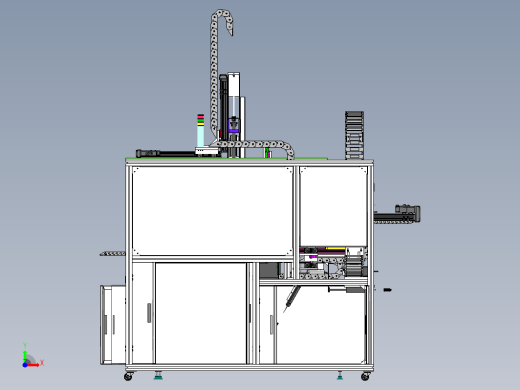520x390 pixels.
Task: Select the motor protruding from the right side
Action: 407,213
